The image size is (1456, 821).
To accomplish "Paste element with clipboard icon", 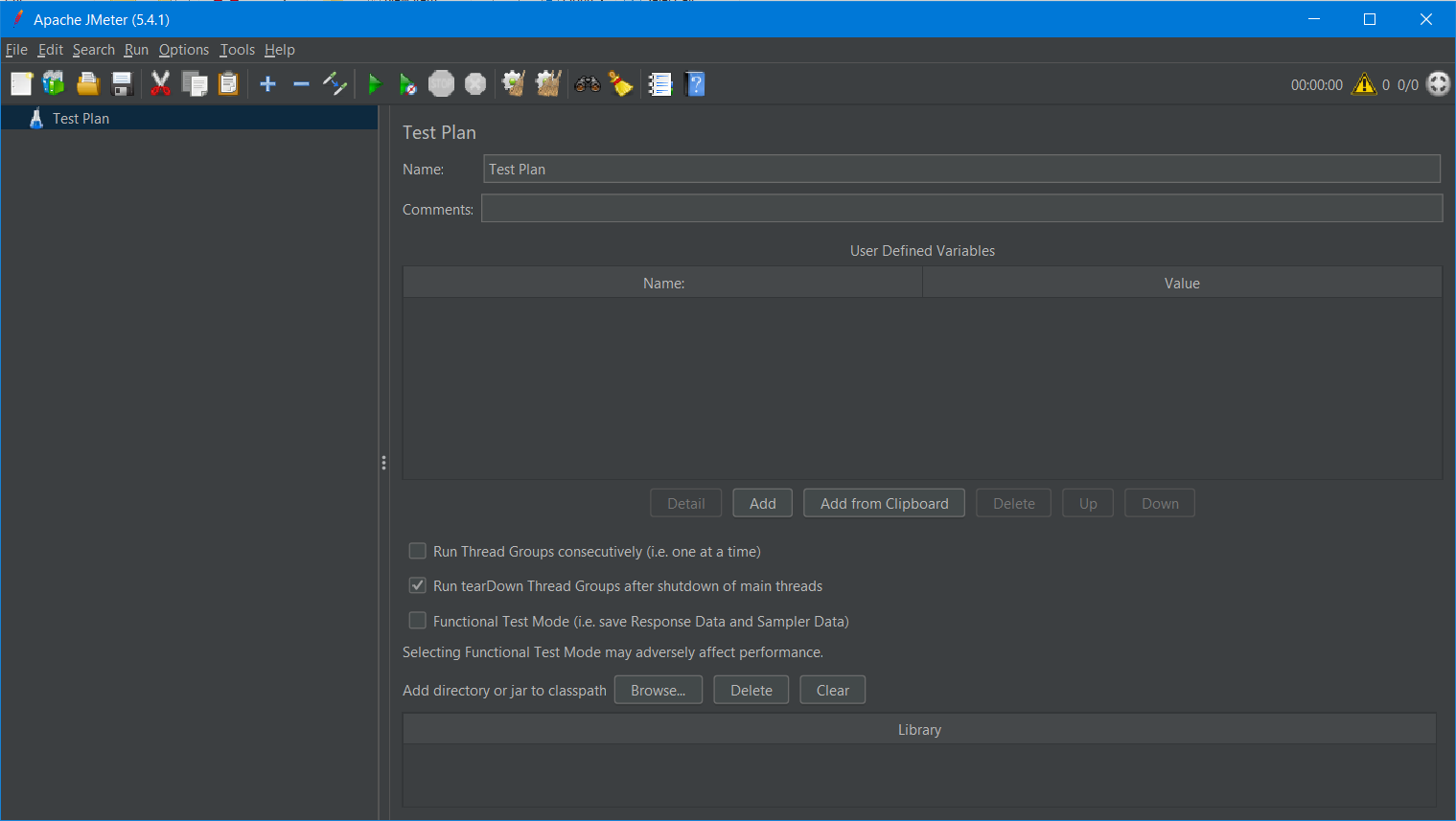I will point(228,84).
